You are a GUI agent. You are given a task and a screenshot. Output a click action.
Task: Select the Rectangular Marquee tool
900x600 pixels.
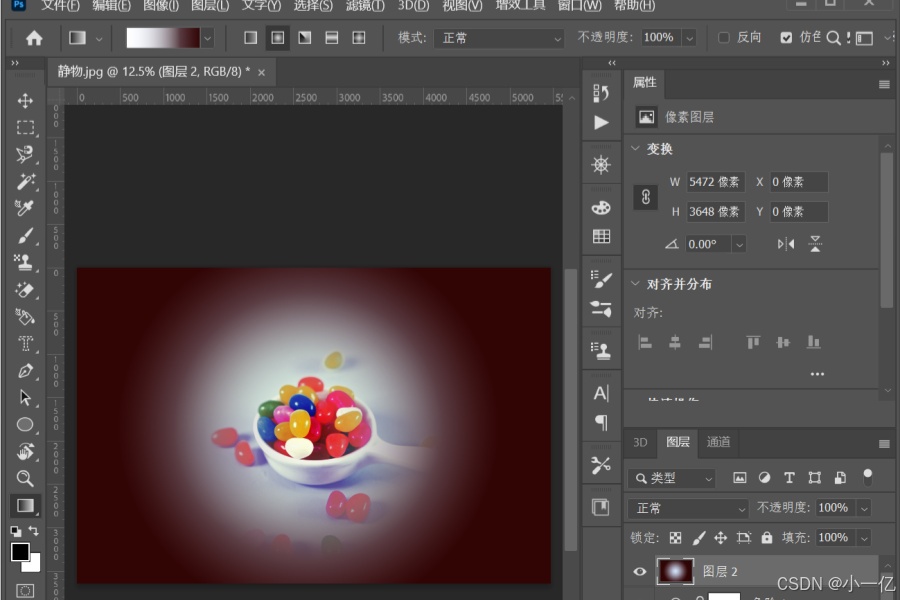pyautogui.click(x=25, y=127)
